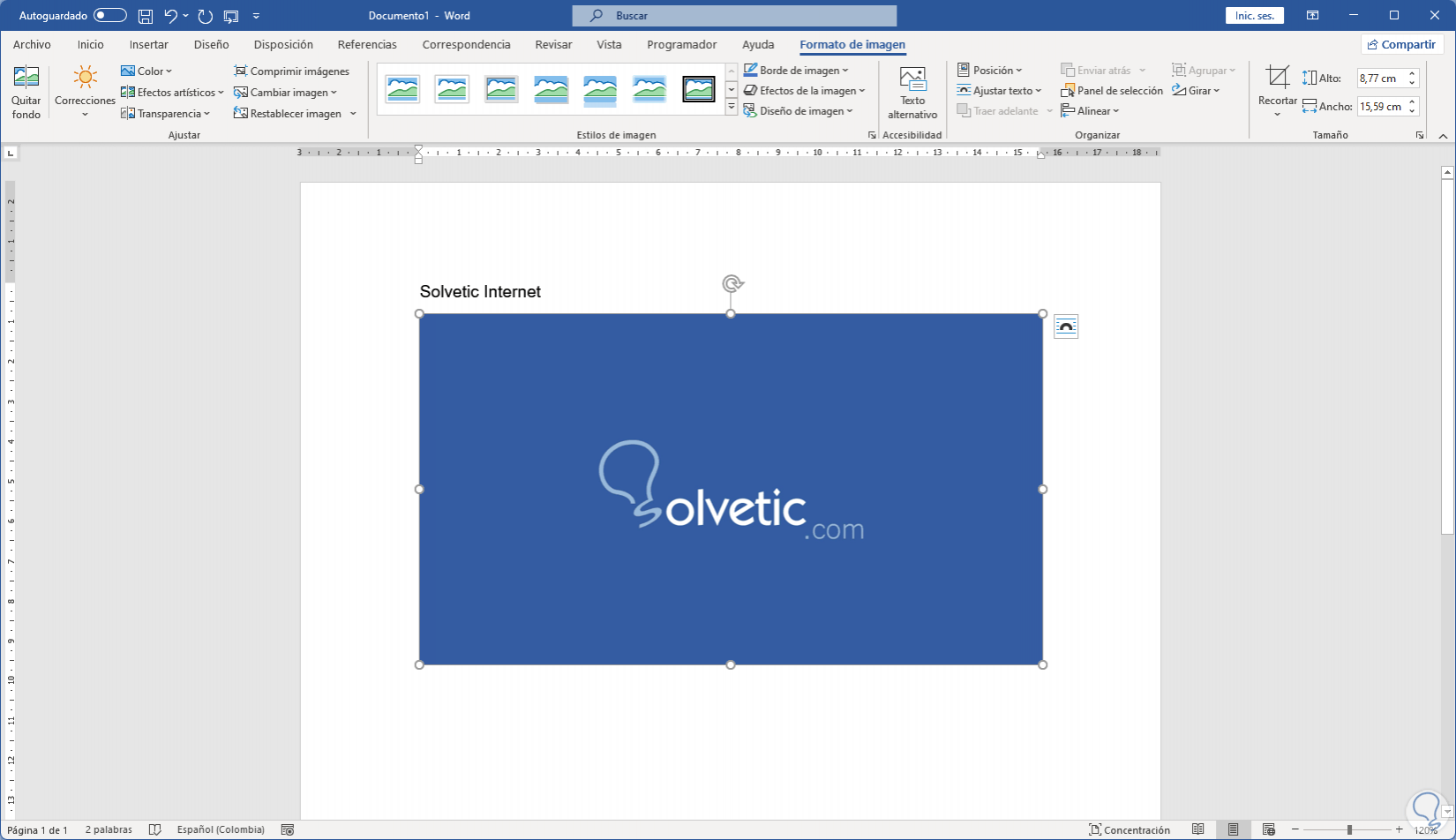Open the Color dropdown

tap(146, 71)
